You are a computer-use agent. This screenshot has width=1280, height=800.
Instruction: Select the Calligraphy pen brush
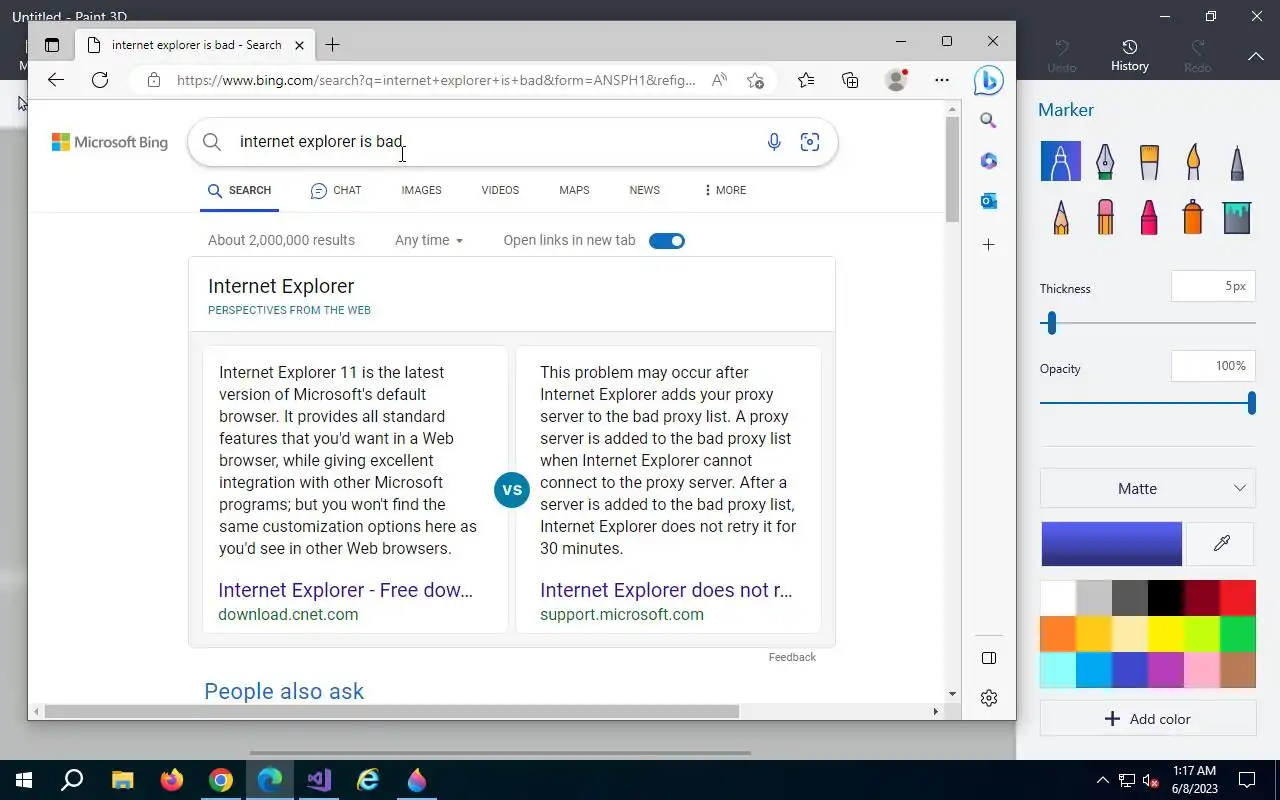[x=1105, y=161]
